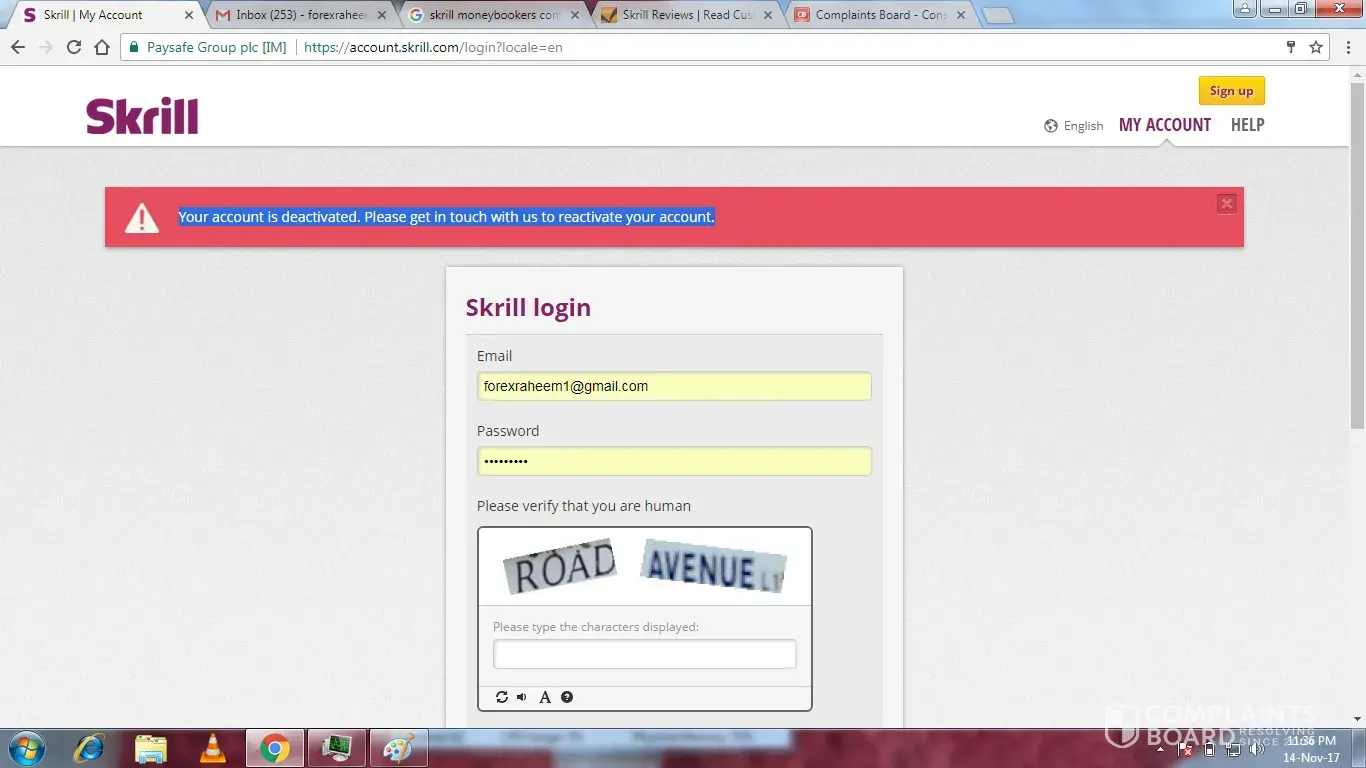Open the MY ACCOUNT menu item

coord(1164,125)
